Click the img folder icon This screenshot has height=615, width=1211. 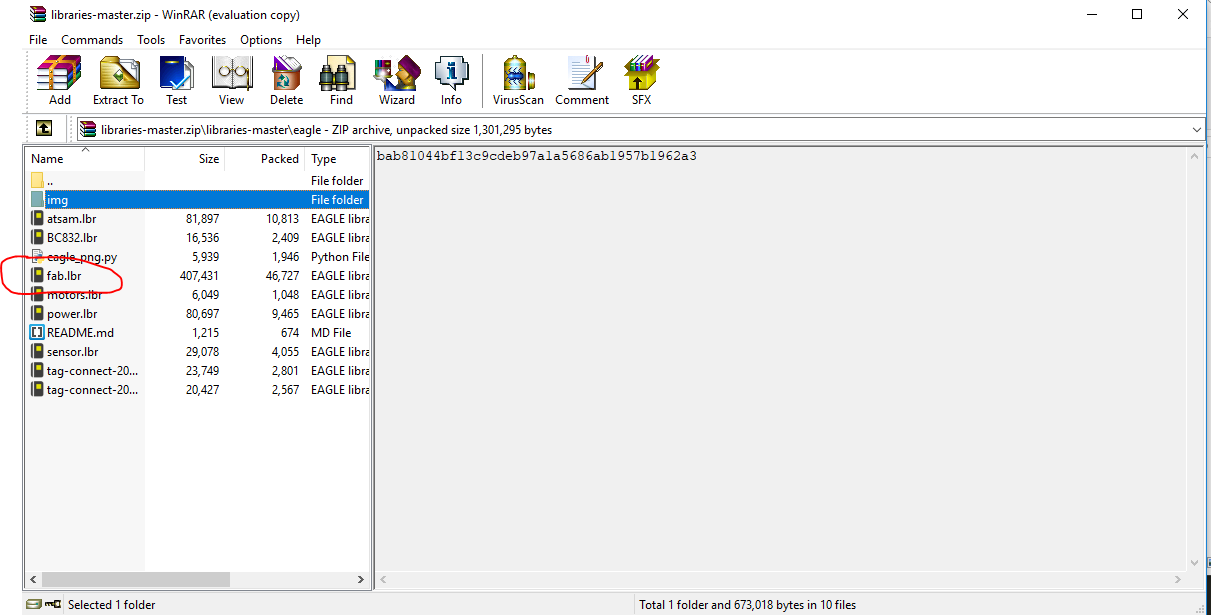[38, 199]
